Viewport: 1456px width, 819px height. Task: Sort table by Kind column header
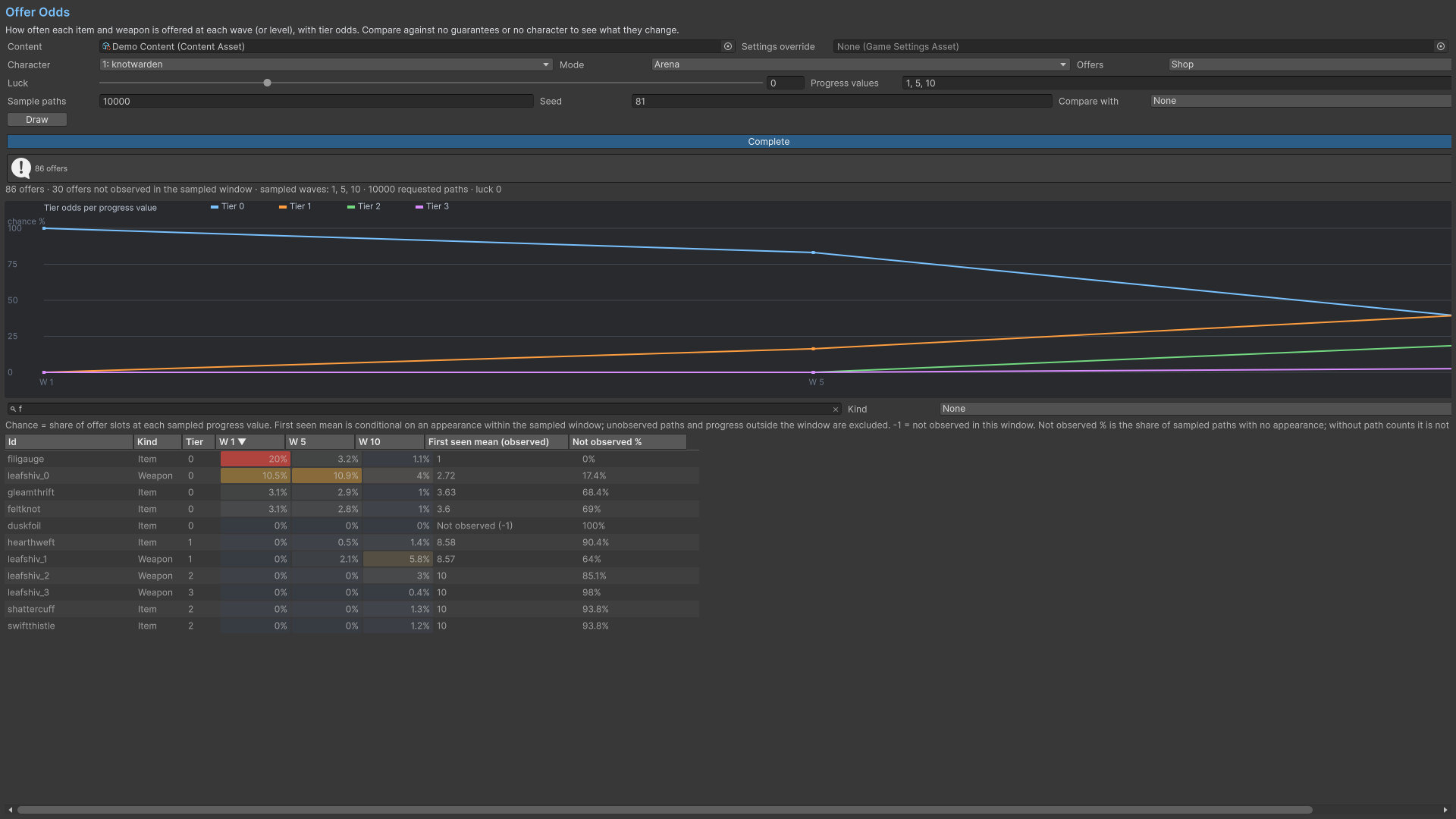click(158, 442)
